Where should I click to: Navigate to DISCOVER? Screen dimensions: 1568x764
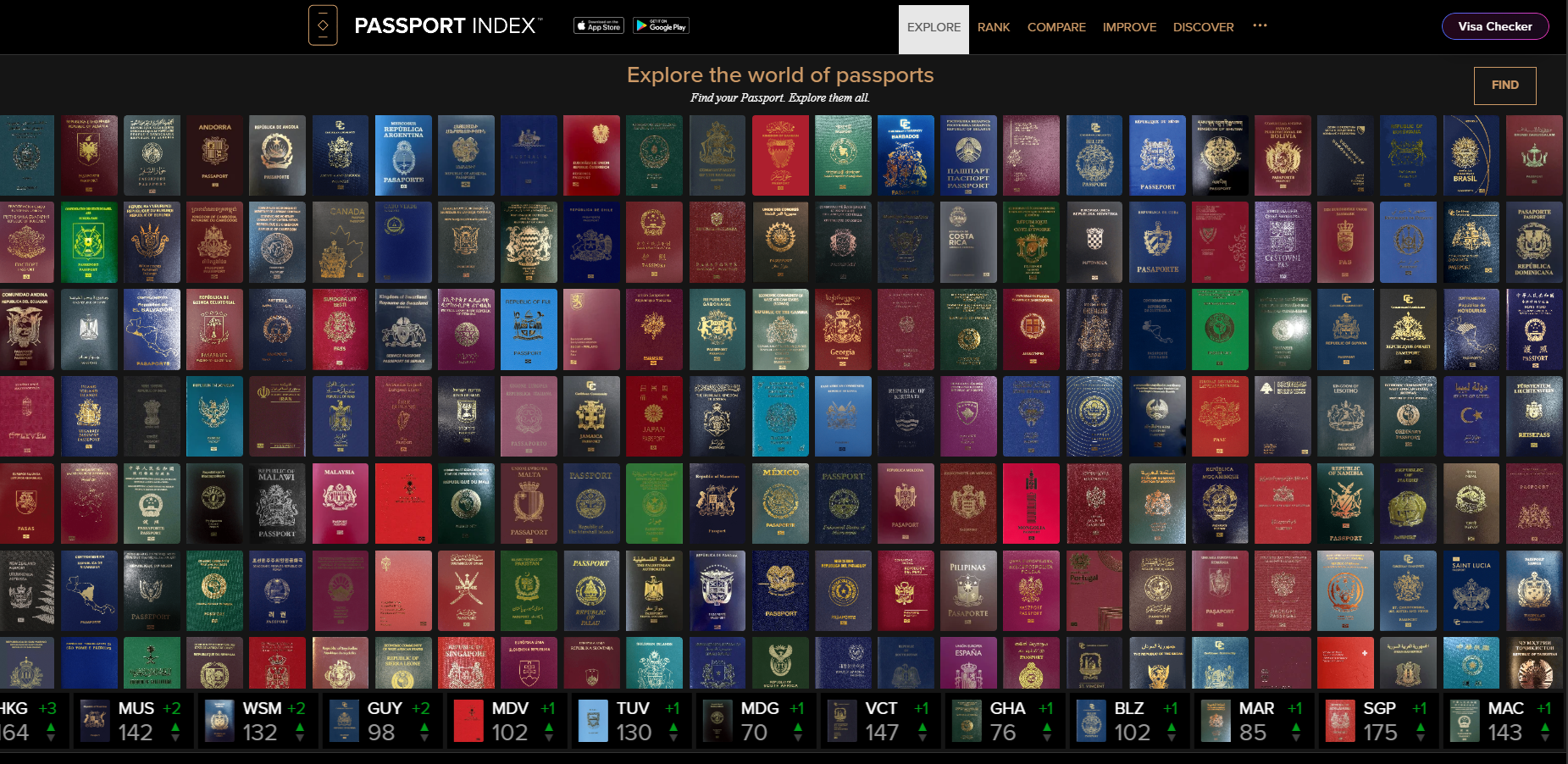[x=1203, y=28]
